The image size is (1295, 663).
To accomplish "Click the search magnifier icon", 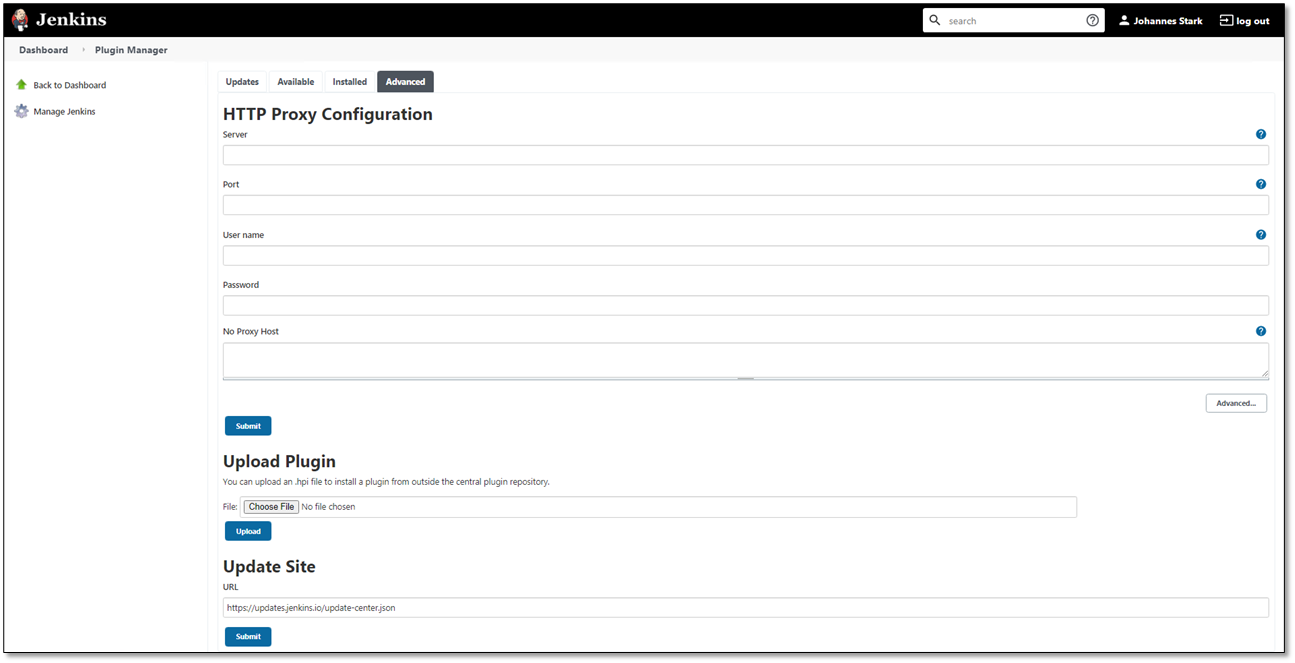I will [x=935, y=20].
